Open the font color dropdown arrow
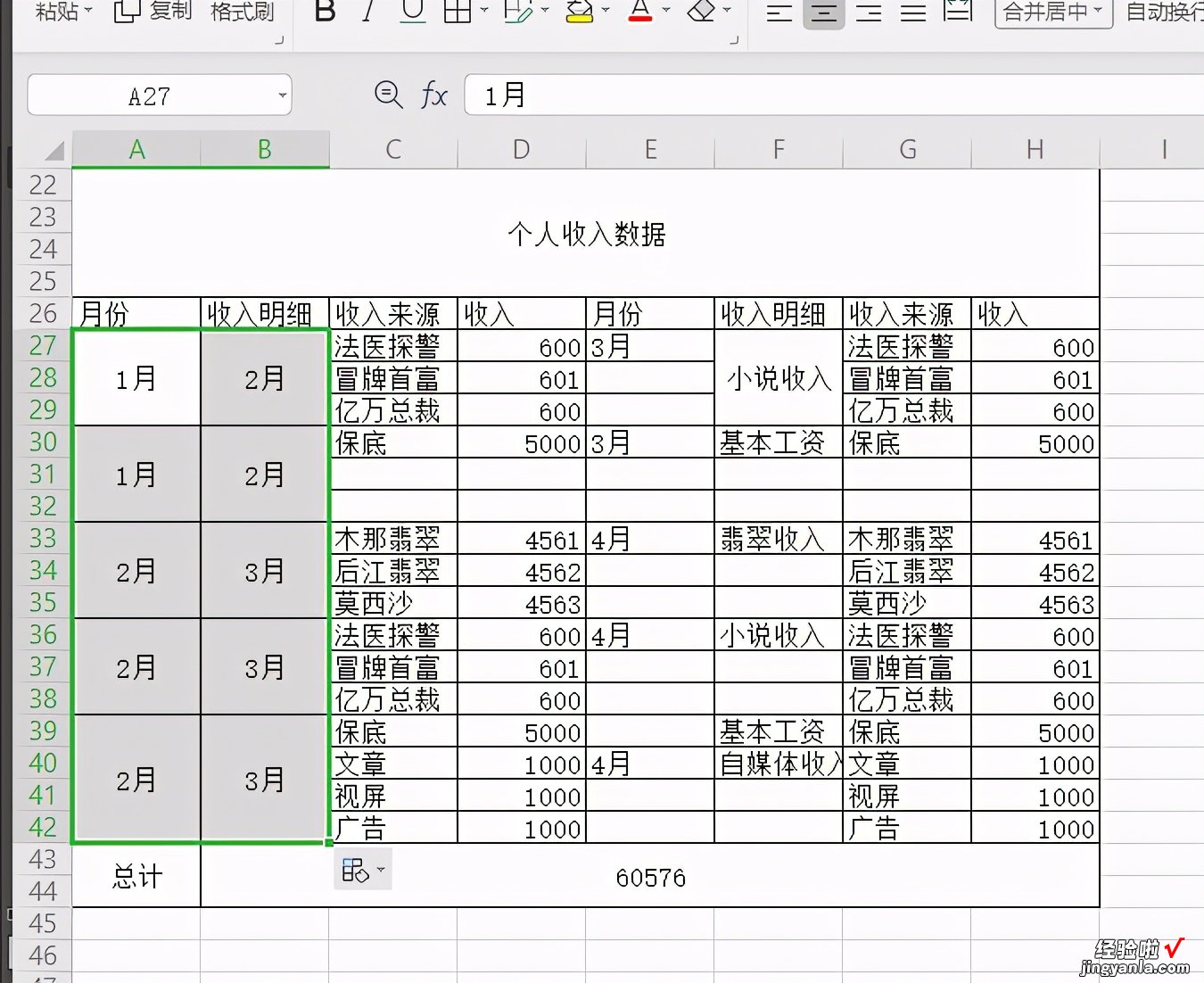1204x983 pixels. coord(666,11)
